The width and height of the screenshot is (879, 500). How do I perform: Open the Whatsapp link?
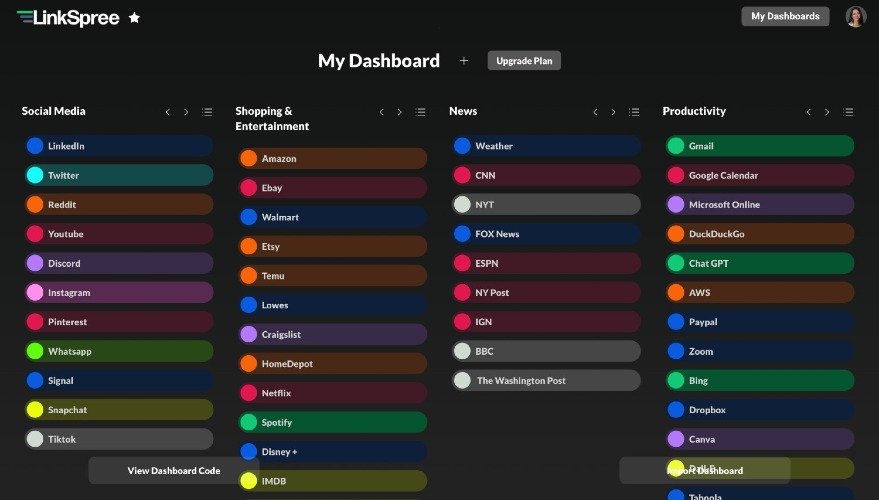pos(119,351)
